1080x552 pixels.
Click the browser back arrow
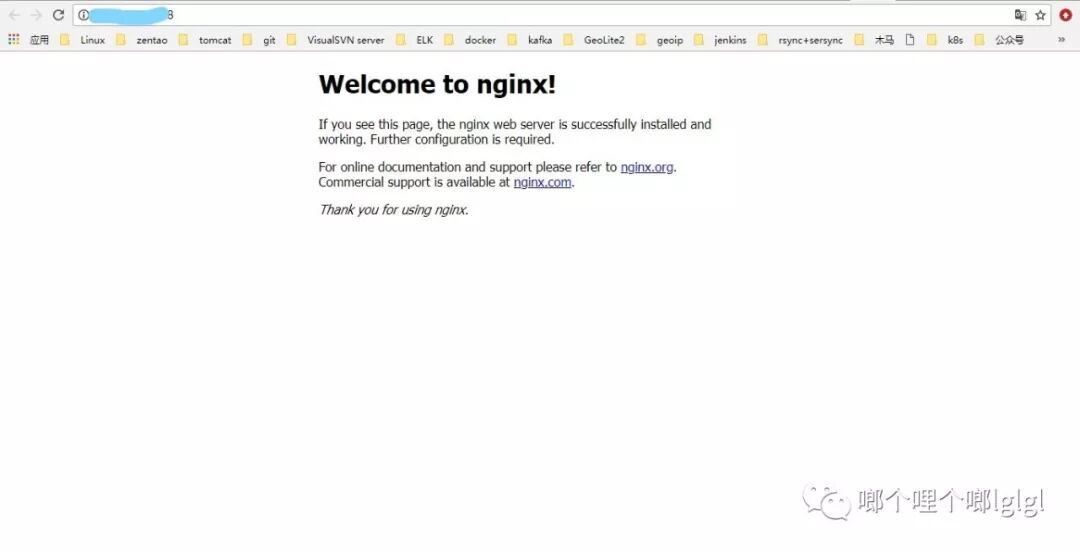point(14,15)
